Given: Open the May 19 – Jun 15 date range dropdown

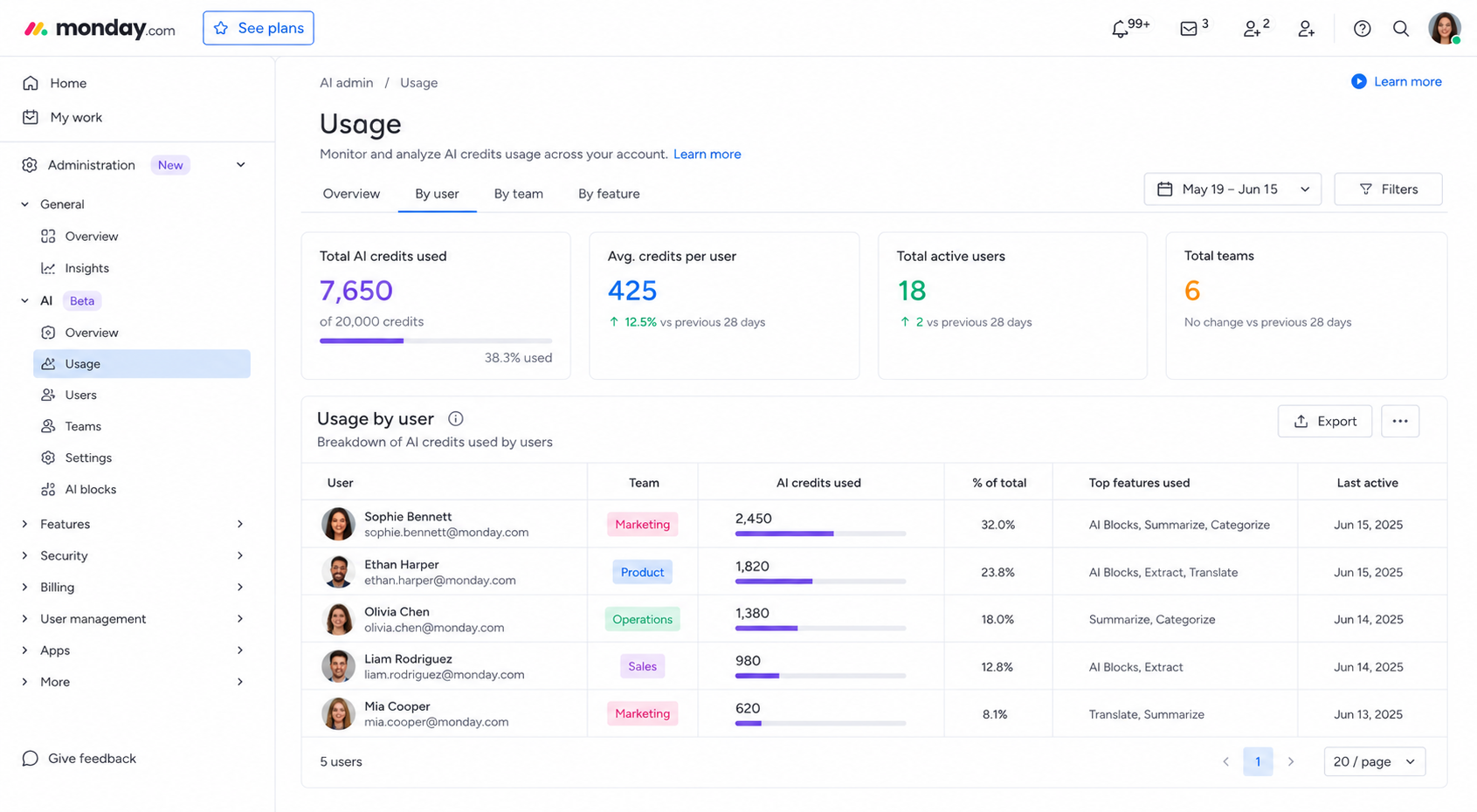Looking at the screenshot, I should (x=1232, y=189).
